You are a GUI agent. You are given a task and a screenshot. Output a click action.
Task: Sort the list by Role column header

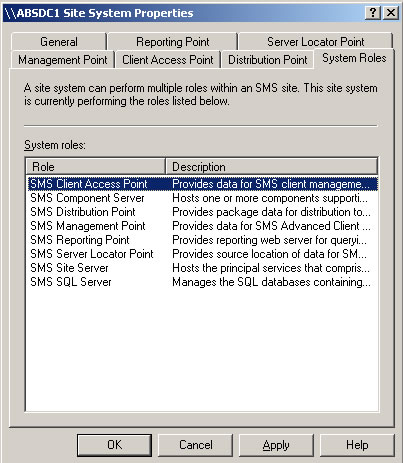pyautogui.click(x=96, y=167)
